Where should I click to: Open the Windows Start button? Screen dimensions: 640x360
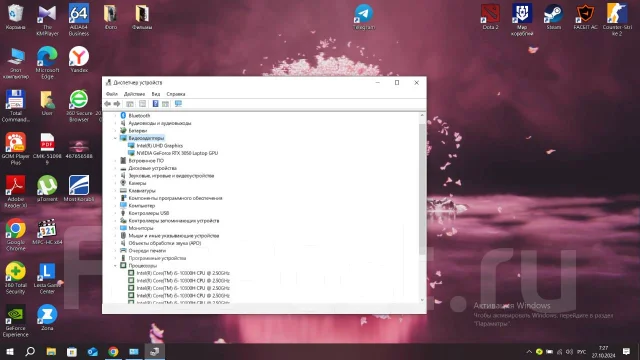pyautogui.click(x=10, y=351)
